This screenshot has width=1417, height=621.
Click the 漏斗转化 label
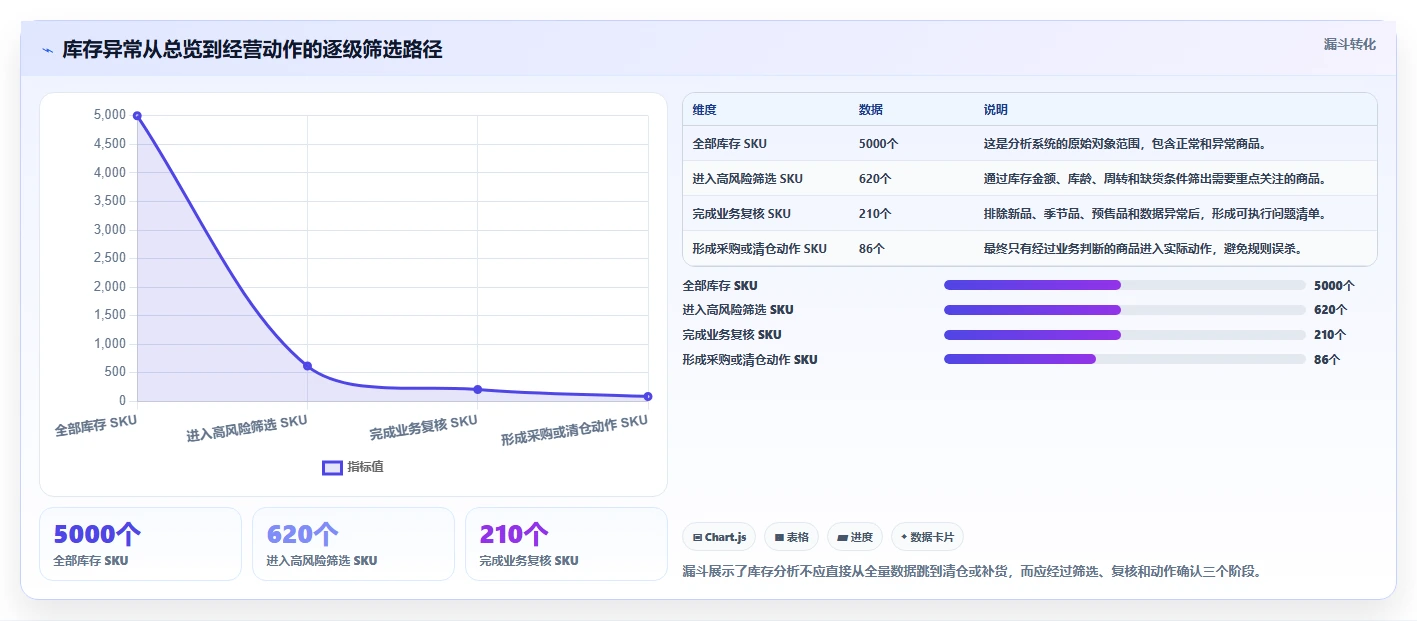click(1350, 44)
